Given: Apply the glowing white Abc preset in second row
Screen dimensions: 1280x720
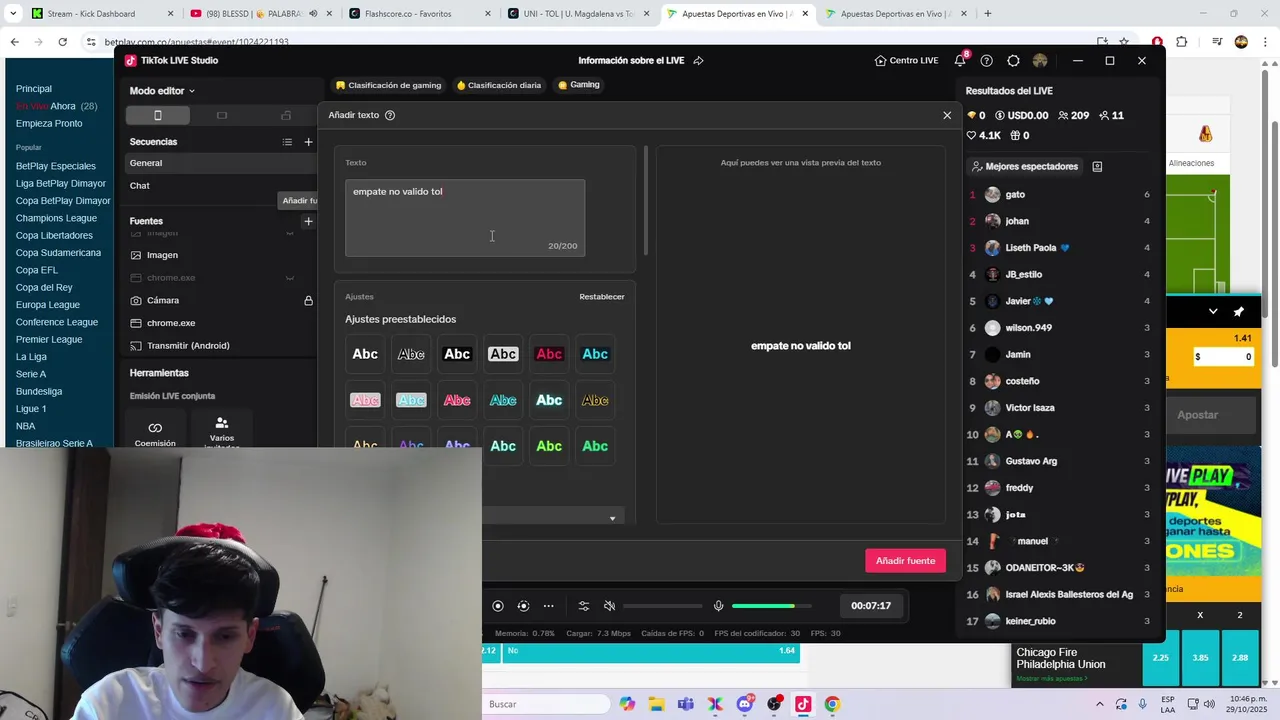Looking at the screenshot, I should (x=549, y=400).
